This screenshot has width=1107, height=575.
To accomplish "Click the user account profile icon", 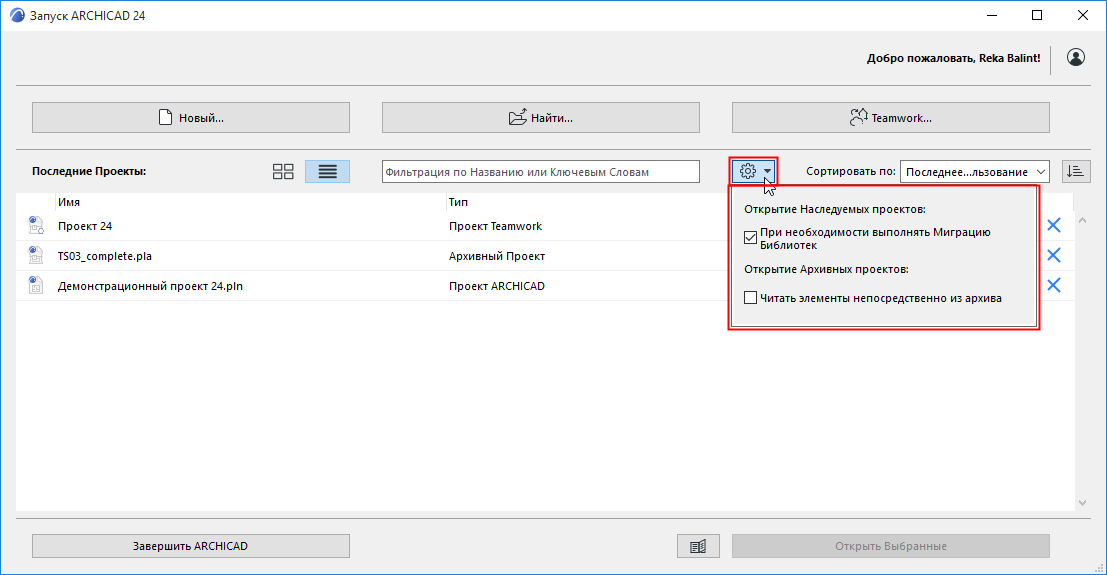I will point(1076,57).
